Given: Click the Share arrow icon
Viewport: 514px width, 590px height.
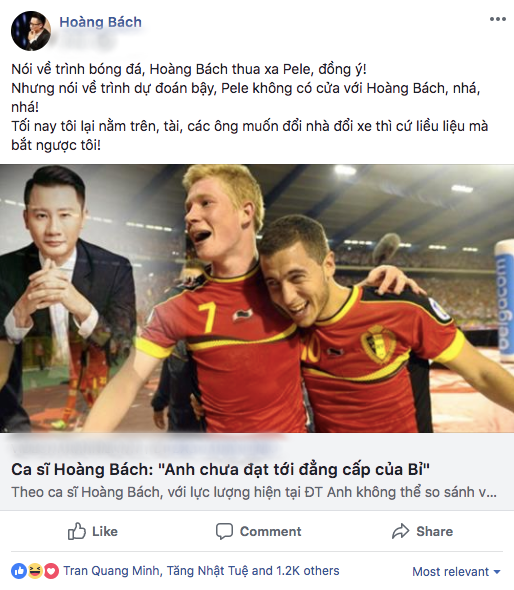Looking at the screenshot, I should tap(400, 531).
